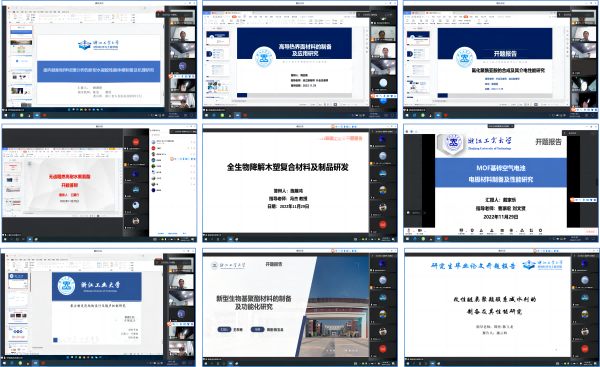Click heading 研究生毕业论文开题报告
Viewport: 600px width, 367px height.
(473, 266)
